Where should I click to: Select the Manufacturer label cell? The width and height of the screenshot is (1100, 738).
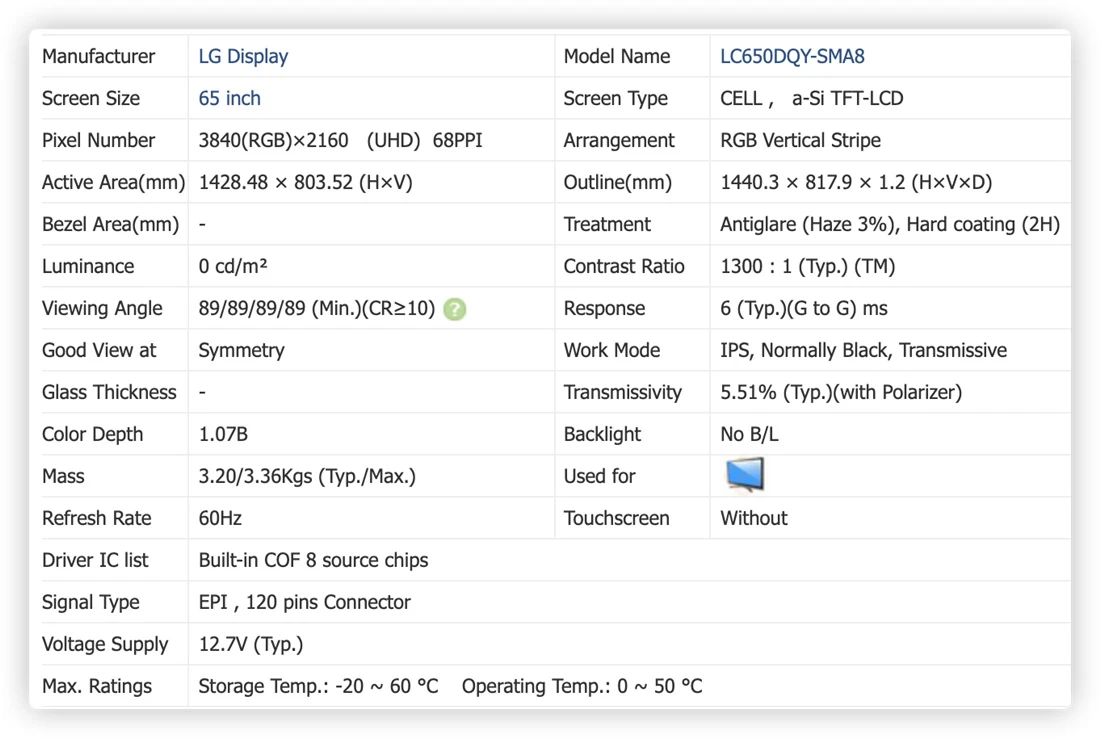pyautogui.click(x=98, y=56)
